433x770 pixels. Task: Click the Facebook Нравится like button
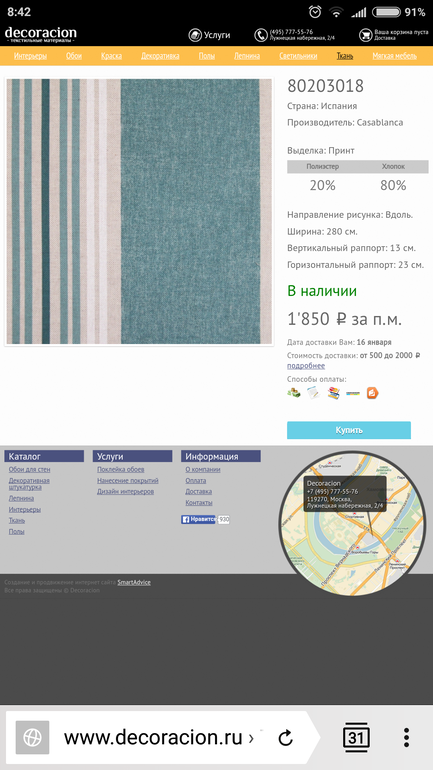199,520
